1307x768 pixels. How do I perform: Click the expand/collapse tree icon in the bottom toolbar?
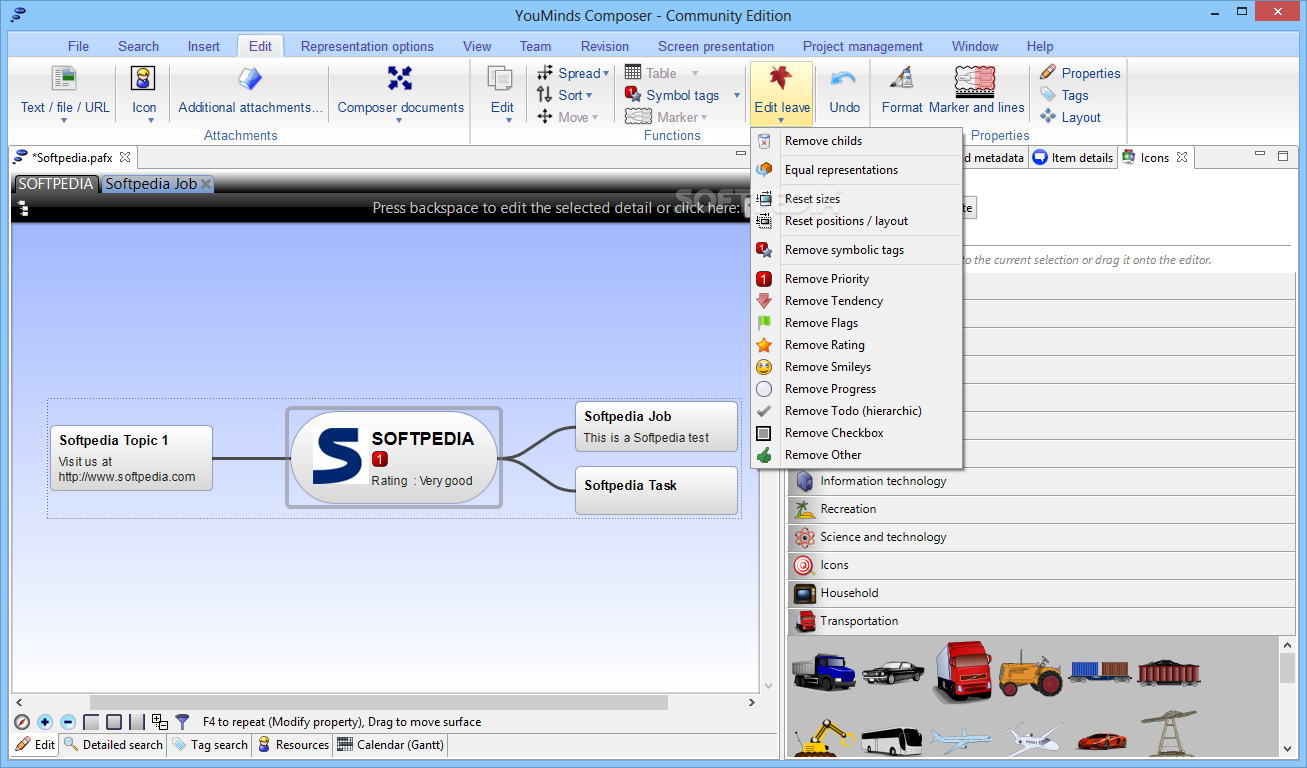(x=160, y=722)
